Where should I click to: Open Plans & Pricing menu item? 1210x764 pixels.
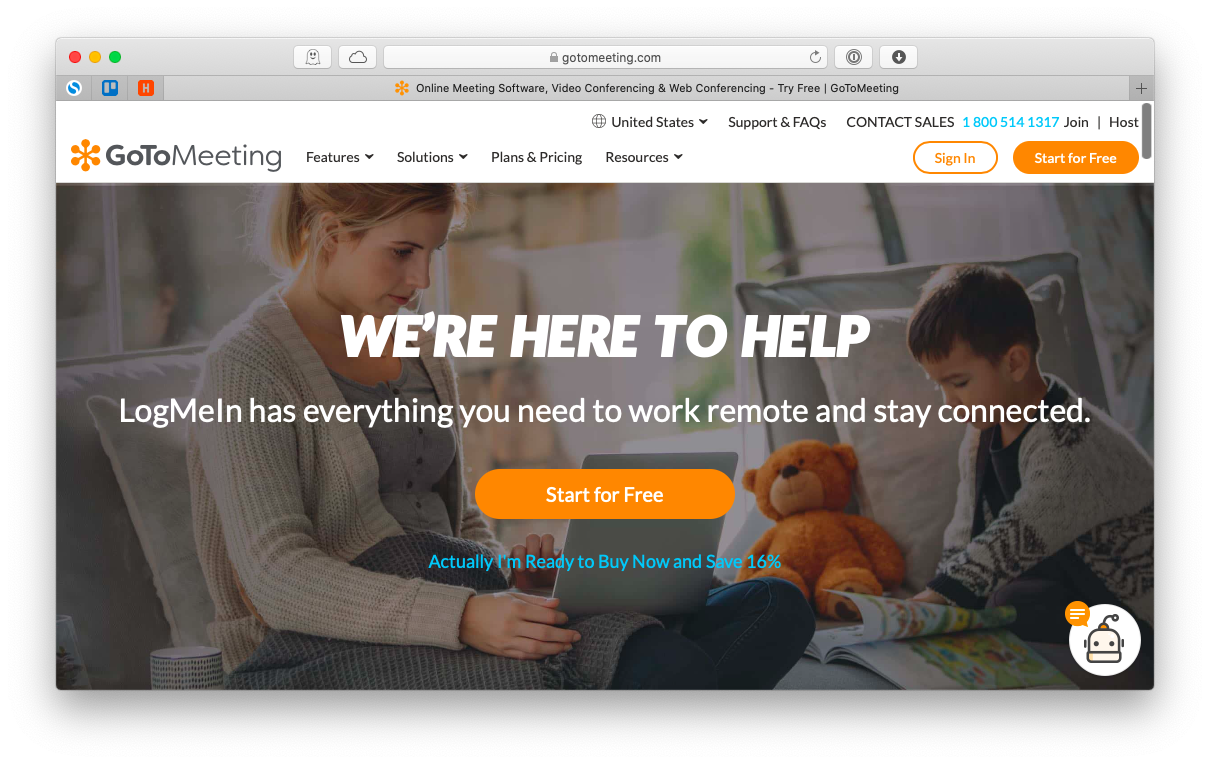pyautogui.click(x=536, y=157)
